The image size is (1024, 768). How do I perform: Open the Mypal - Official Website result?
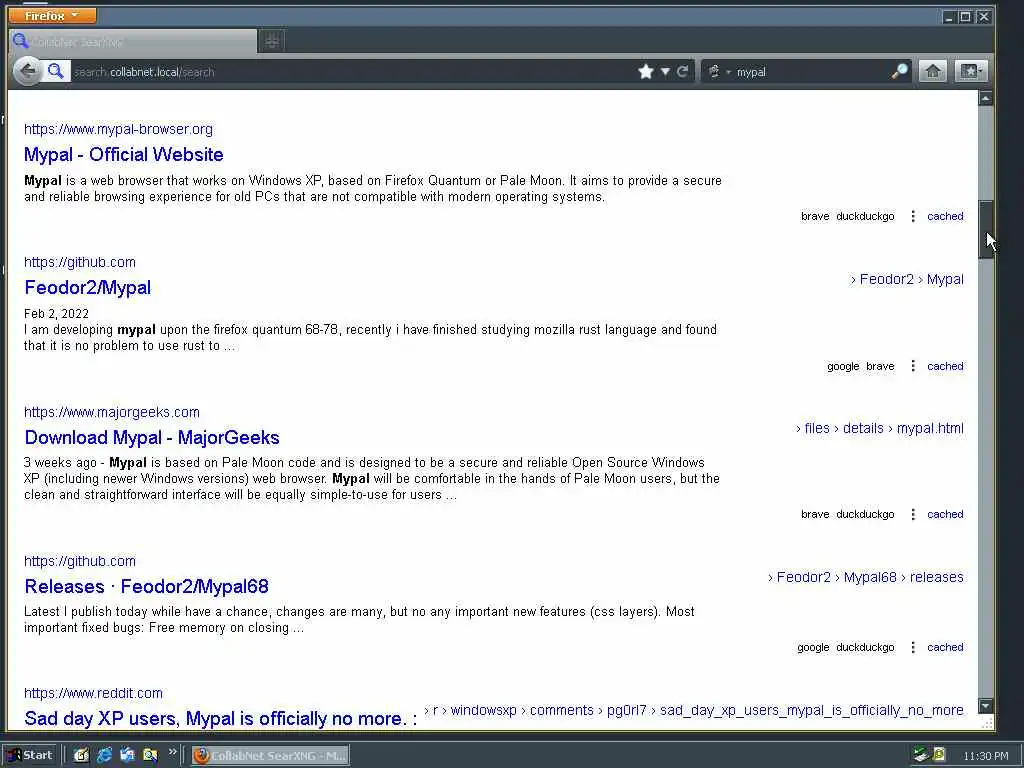click(123, 155)
